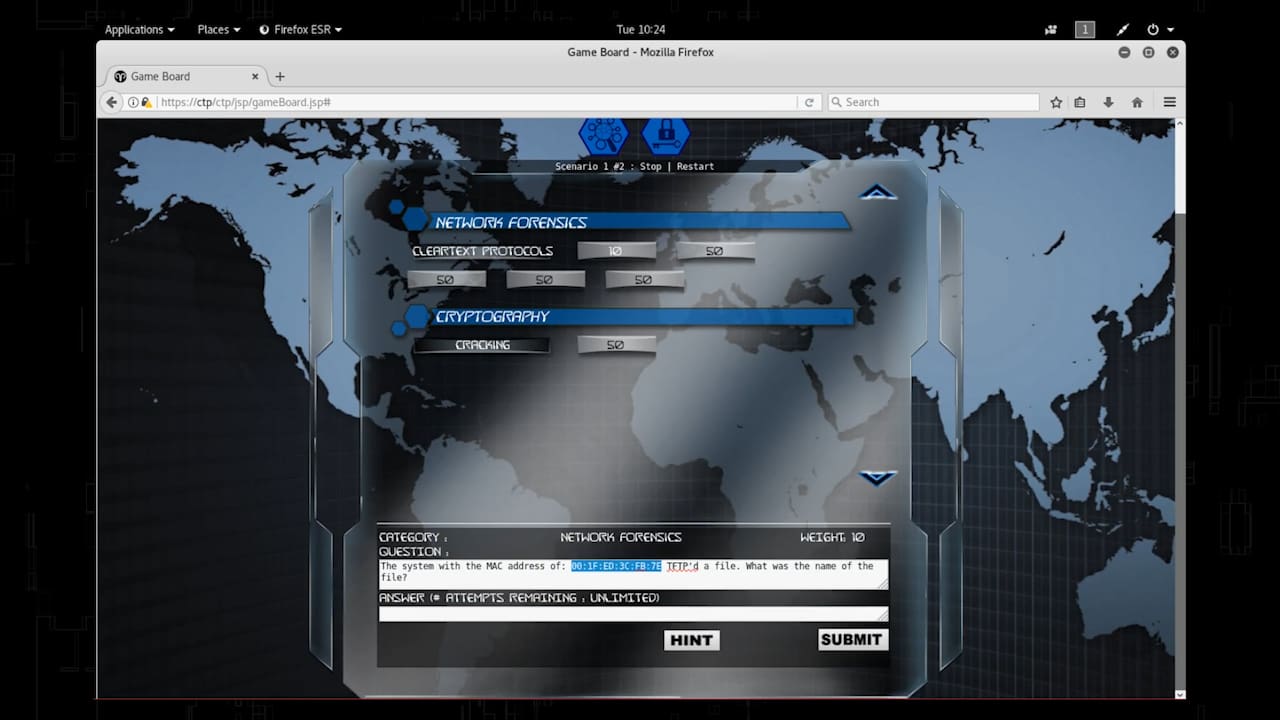Viewport: 1280px width, 720px height.
Task: Restart the scenario via the Restart link
Action: click(x=694, y=166)
